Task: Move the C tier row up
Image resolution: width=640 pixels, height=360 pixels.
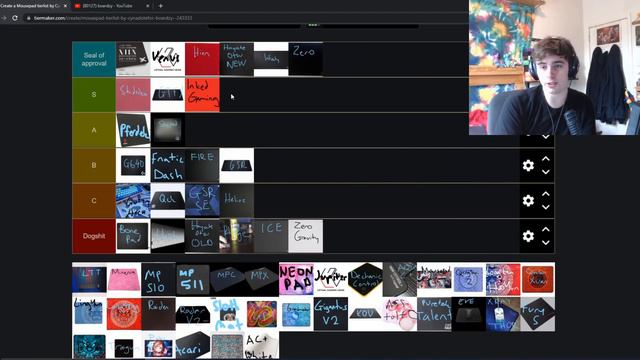Action: click(x=546, y=194)
